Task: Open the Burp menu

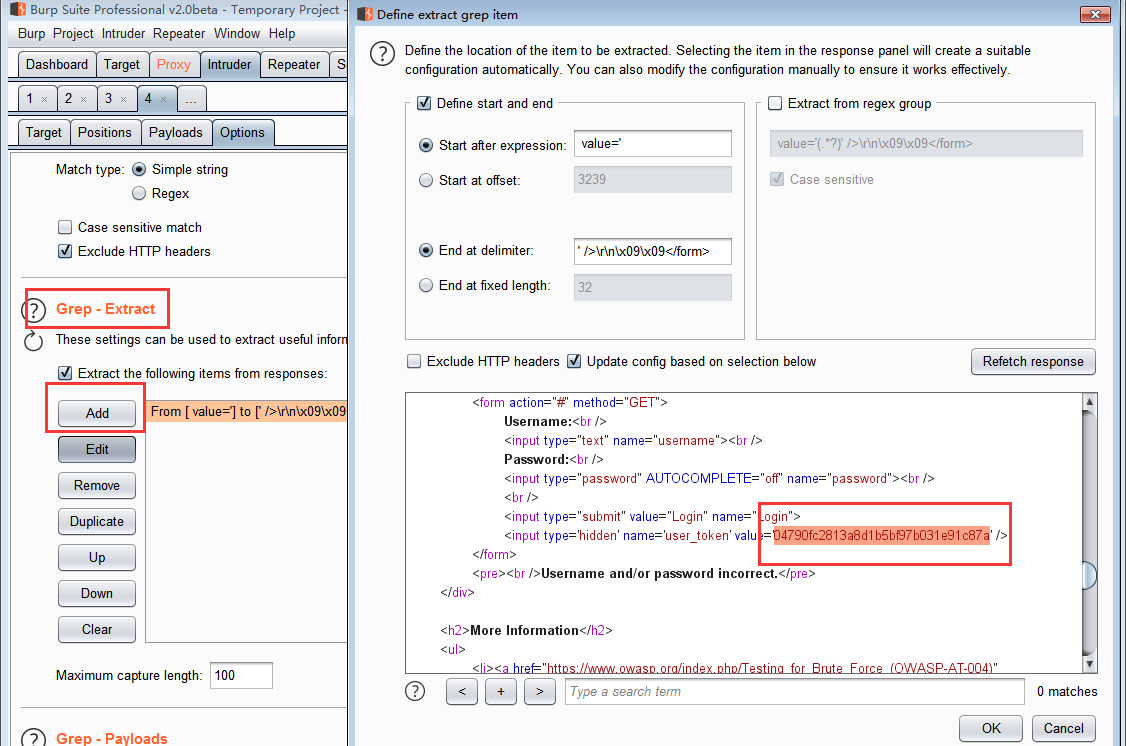Action: [x=32, y=34]
